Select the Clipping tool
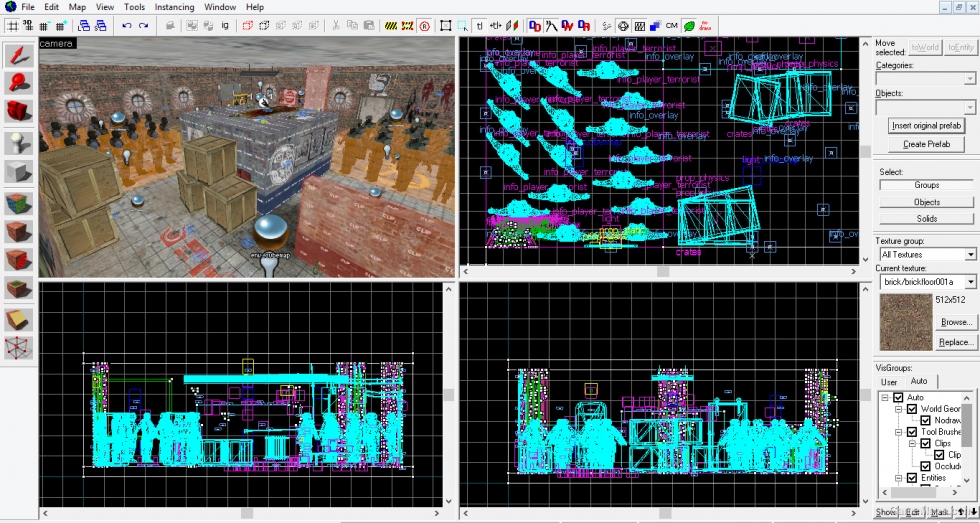Screen dimensions: 980x523 click(19, 319)
